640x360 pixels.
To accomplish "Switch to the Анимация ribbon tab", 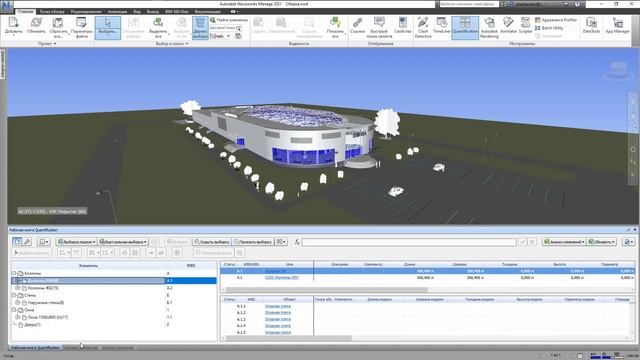I will click(117, 11).
